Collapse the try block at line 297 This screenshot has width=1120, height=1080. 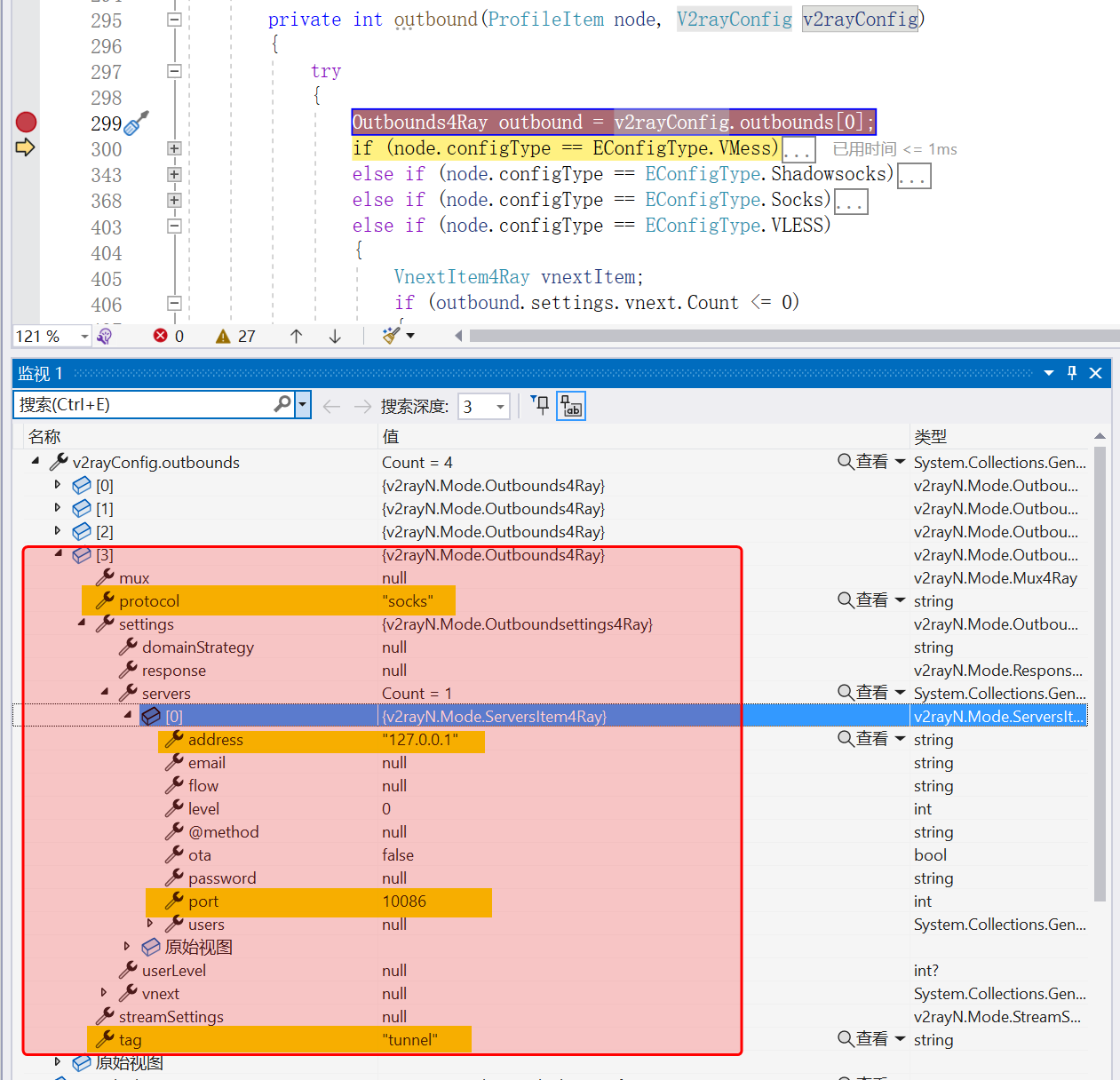(x=174, y=71)
